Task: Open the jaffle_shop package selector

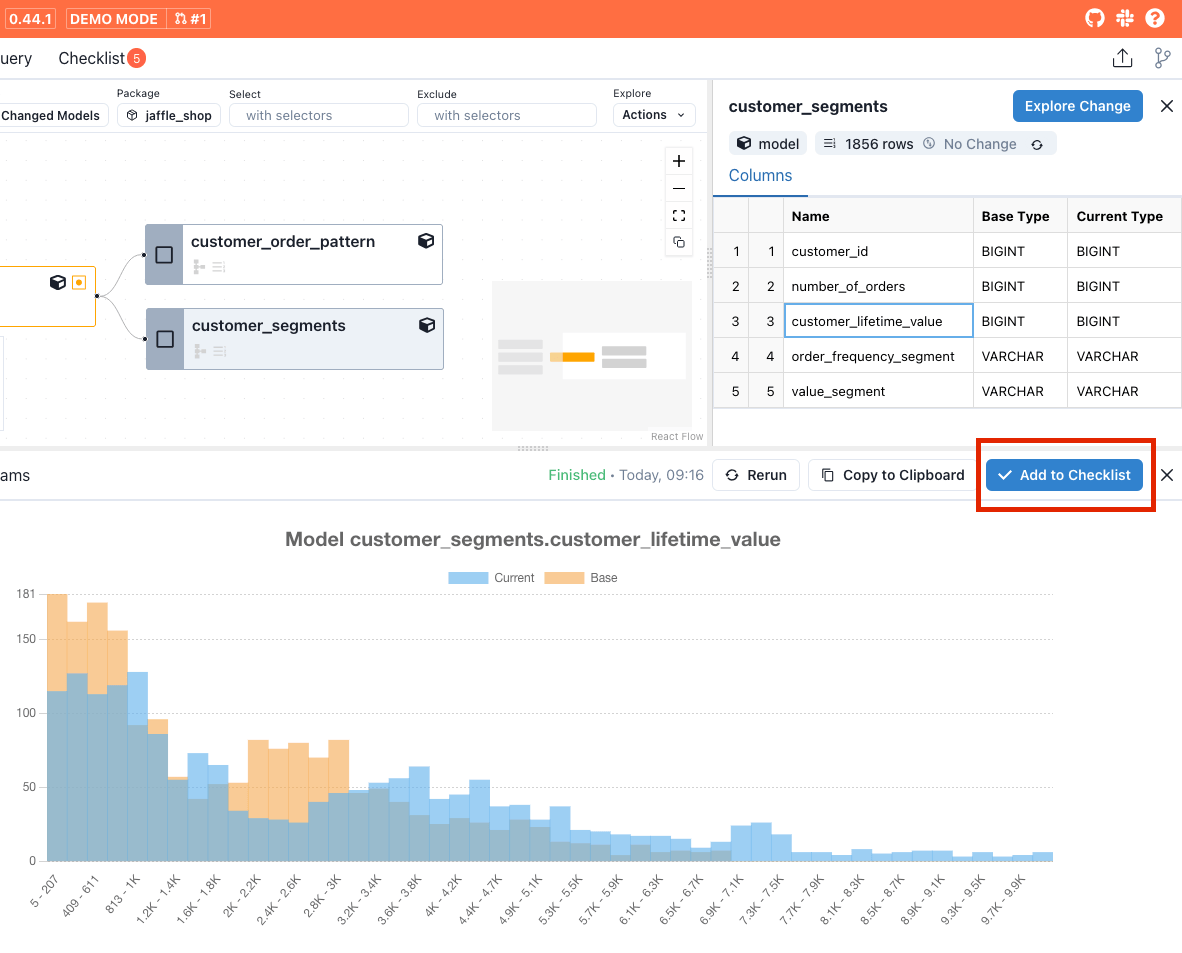Action: [x=169, y=115]
